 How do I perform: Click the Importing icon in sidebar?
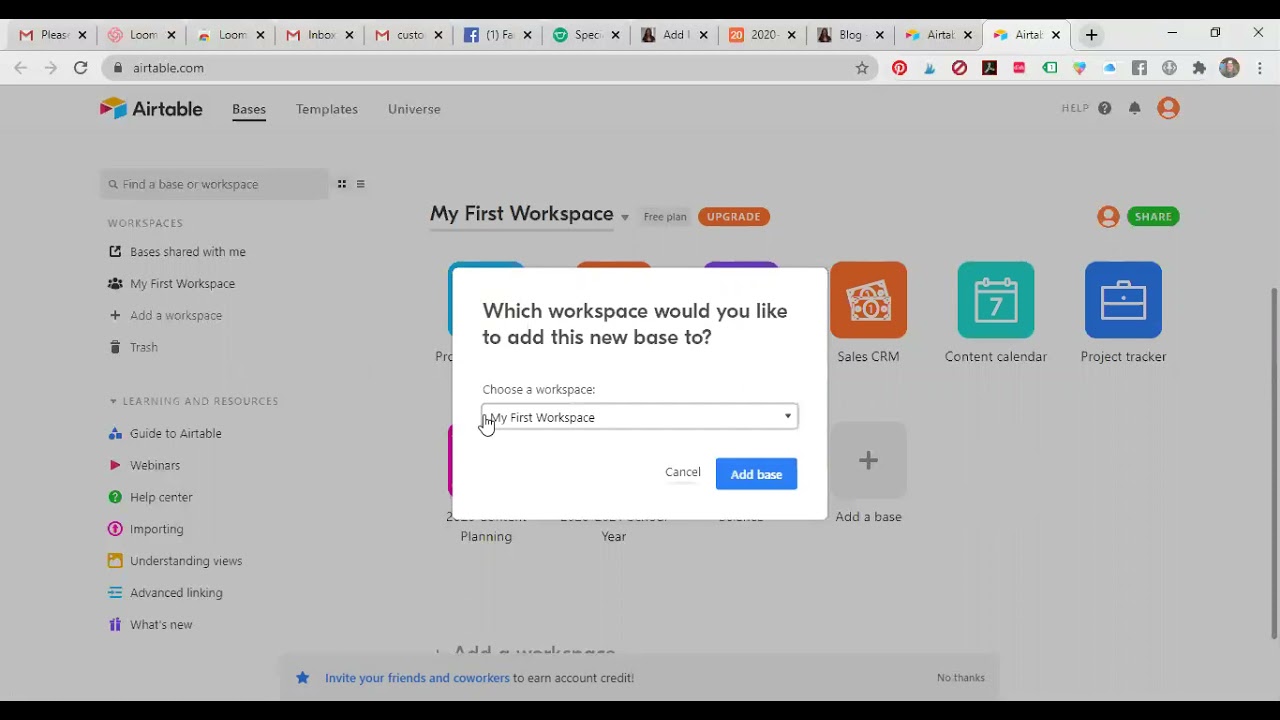click(115, 529)
